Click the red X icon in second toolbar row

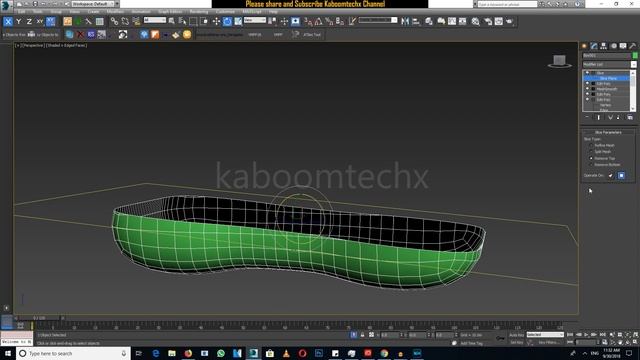pyautogui.click(x=80, y=35)
